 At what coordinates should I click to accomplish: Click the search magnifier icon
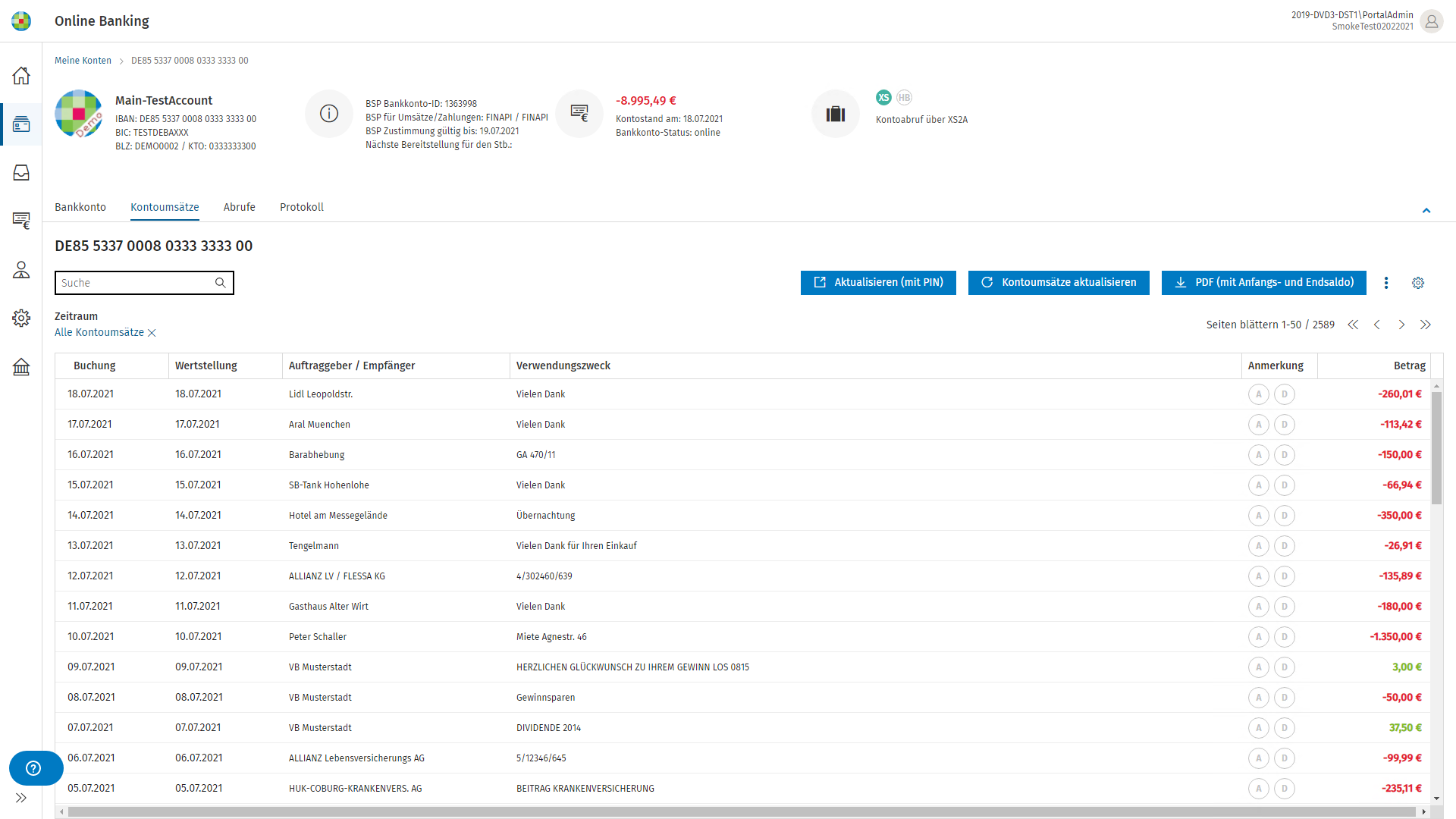click(220, 283)
